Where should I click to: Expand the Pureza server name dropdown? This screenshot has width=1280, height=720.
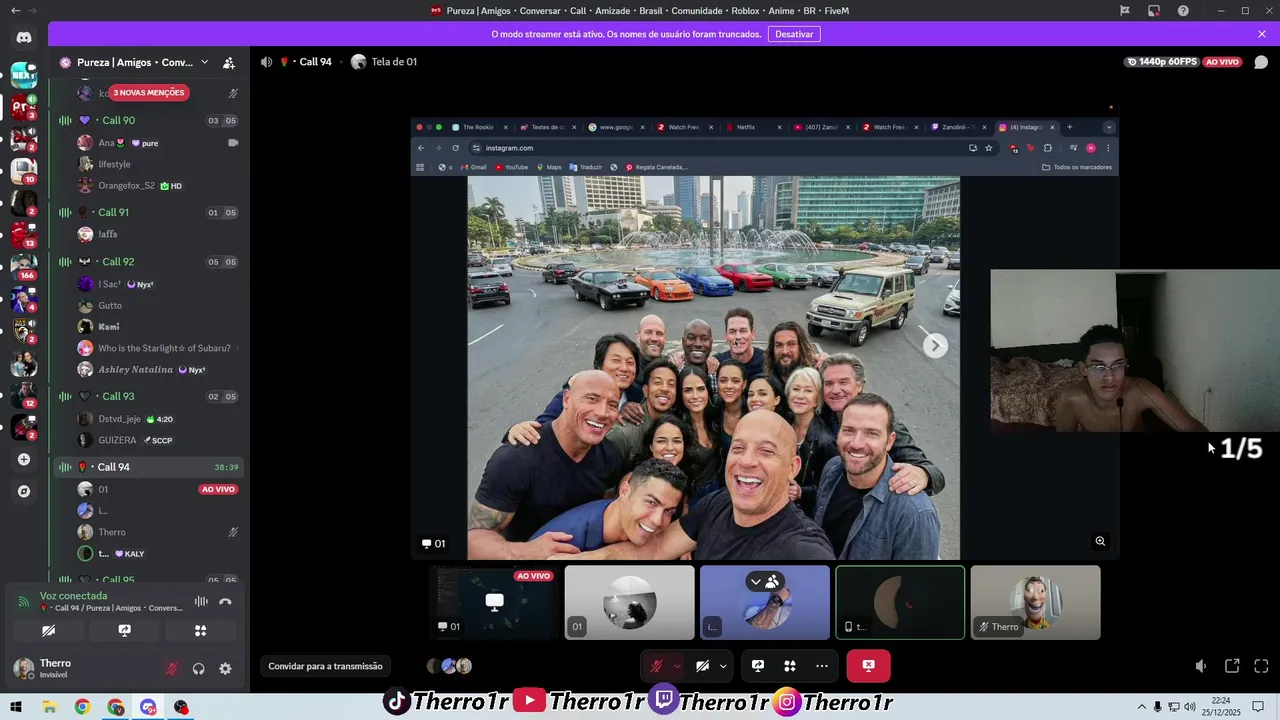[204, 62]
